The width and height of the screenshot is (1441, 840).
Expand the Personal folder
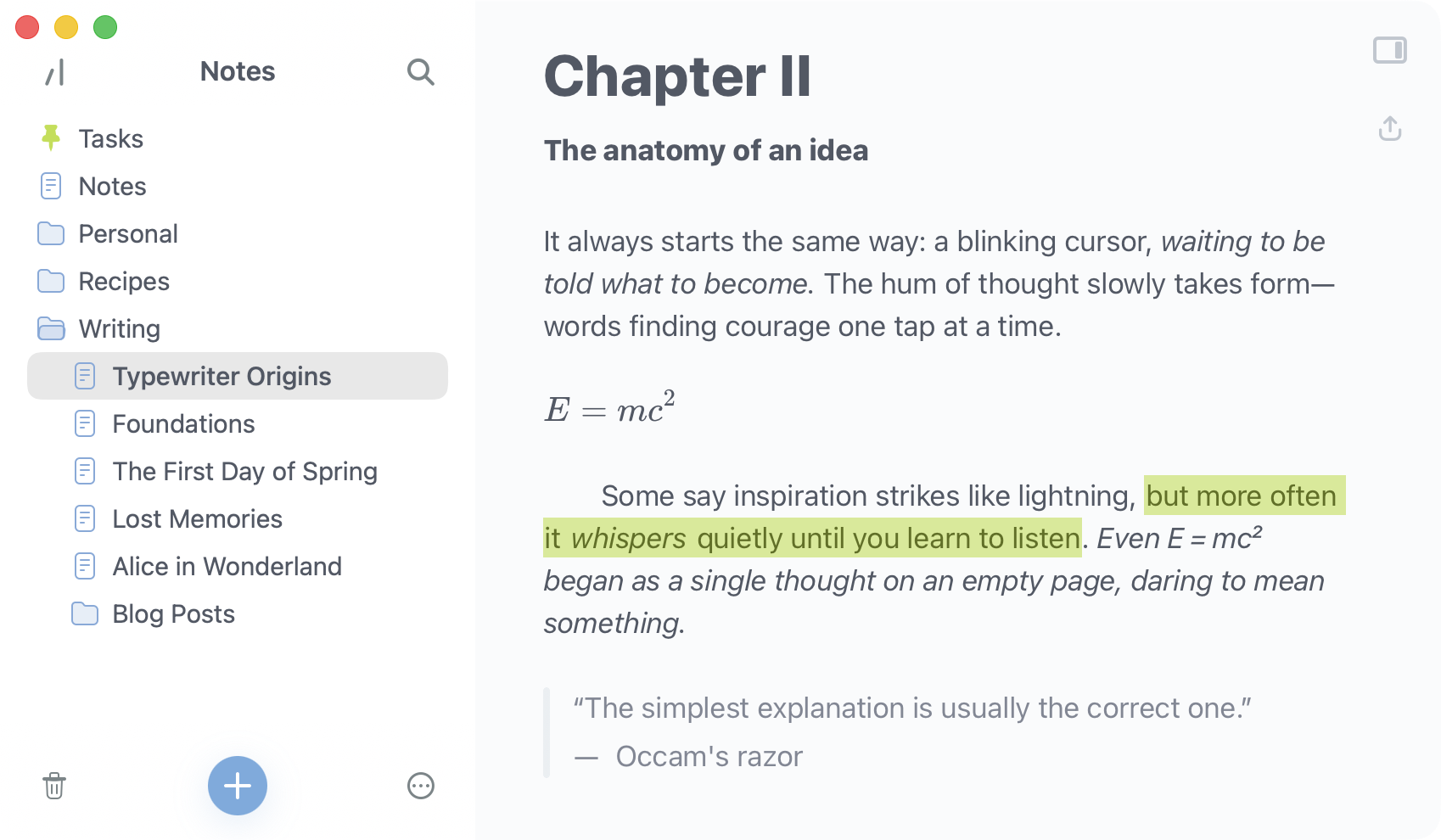[x=127, y=233]
